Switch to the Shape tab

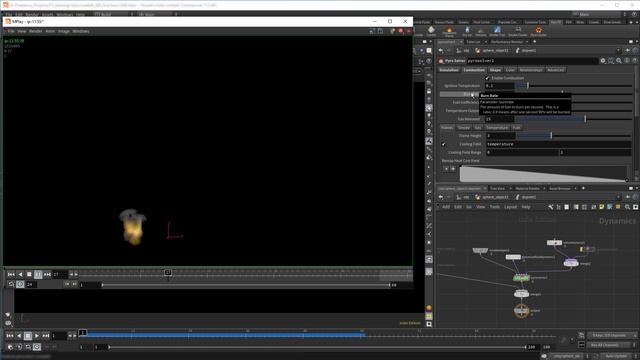[x=495, y=70]
